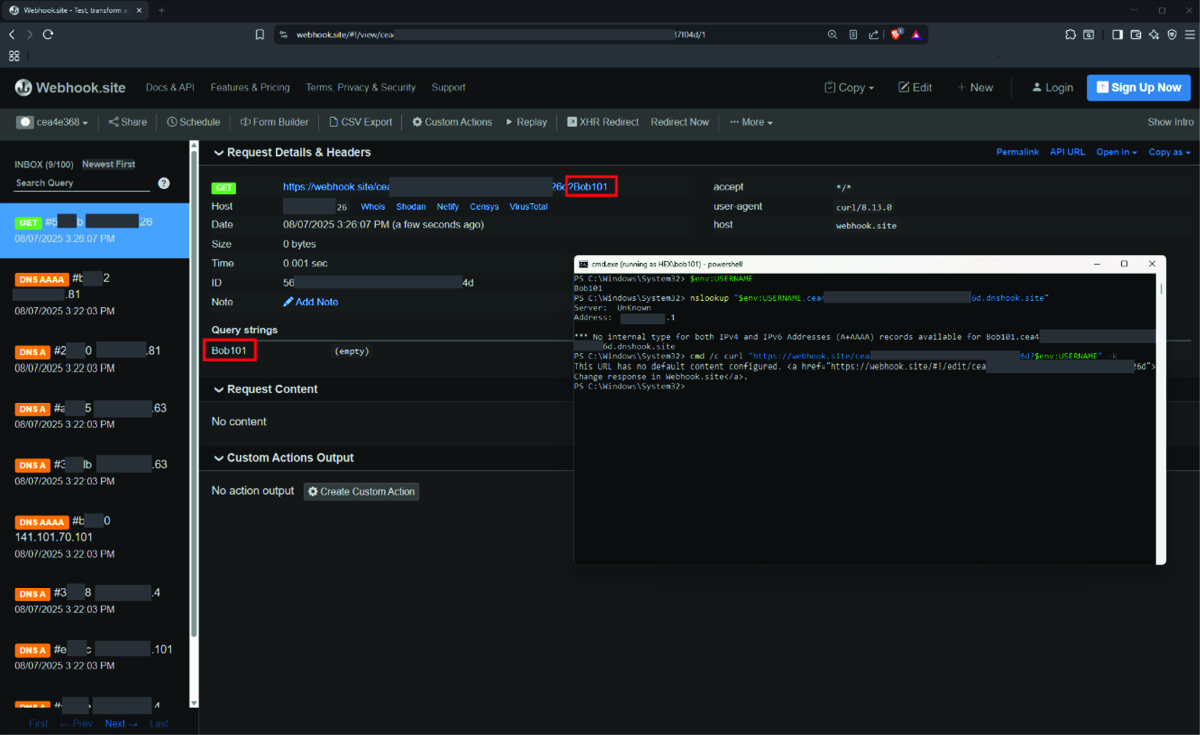The image size is (1200, 735).
Task: Expand the Open in dropdown
Action: click(1117, 152)
